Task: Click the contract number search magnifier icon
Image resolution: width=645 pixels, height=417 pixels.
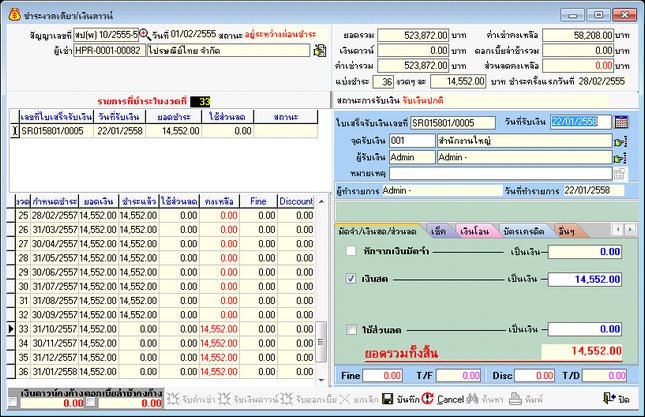Action: tap(145, 35)
